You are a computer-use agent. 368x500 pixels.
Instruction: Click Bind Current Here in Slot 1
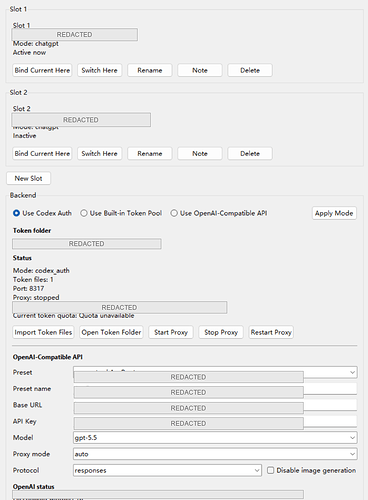coord(42,70)
